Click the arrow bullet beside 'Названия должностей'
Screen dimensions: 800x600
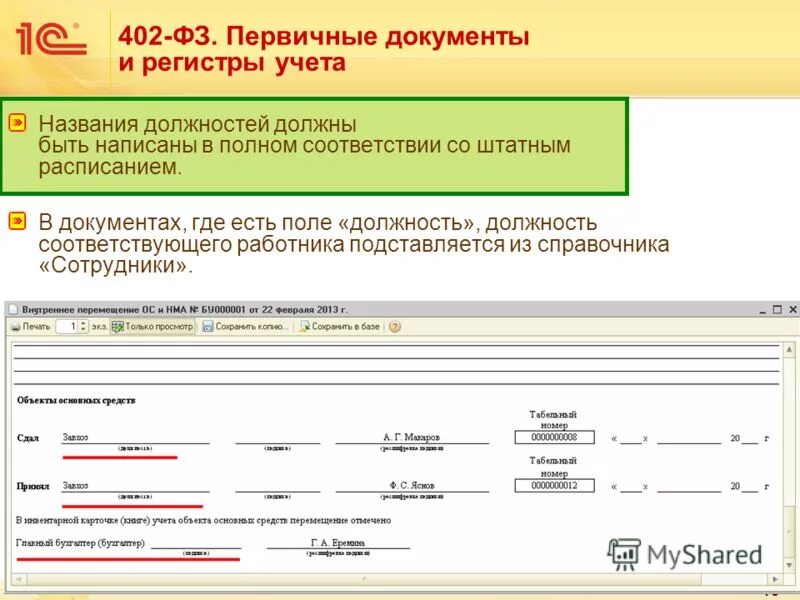coord(17,122)
